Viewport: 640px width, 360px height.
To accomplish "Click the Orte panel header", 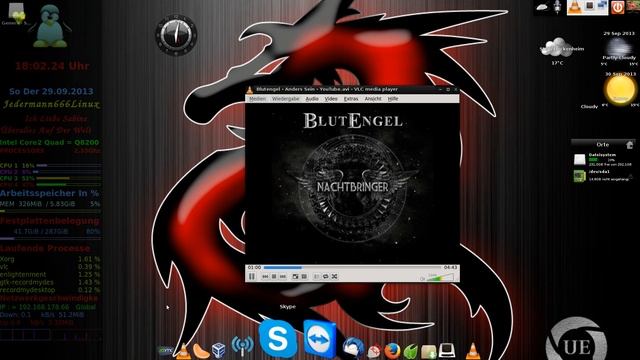I will 602,144.
